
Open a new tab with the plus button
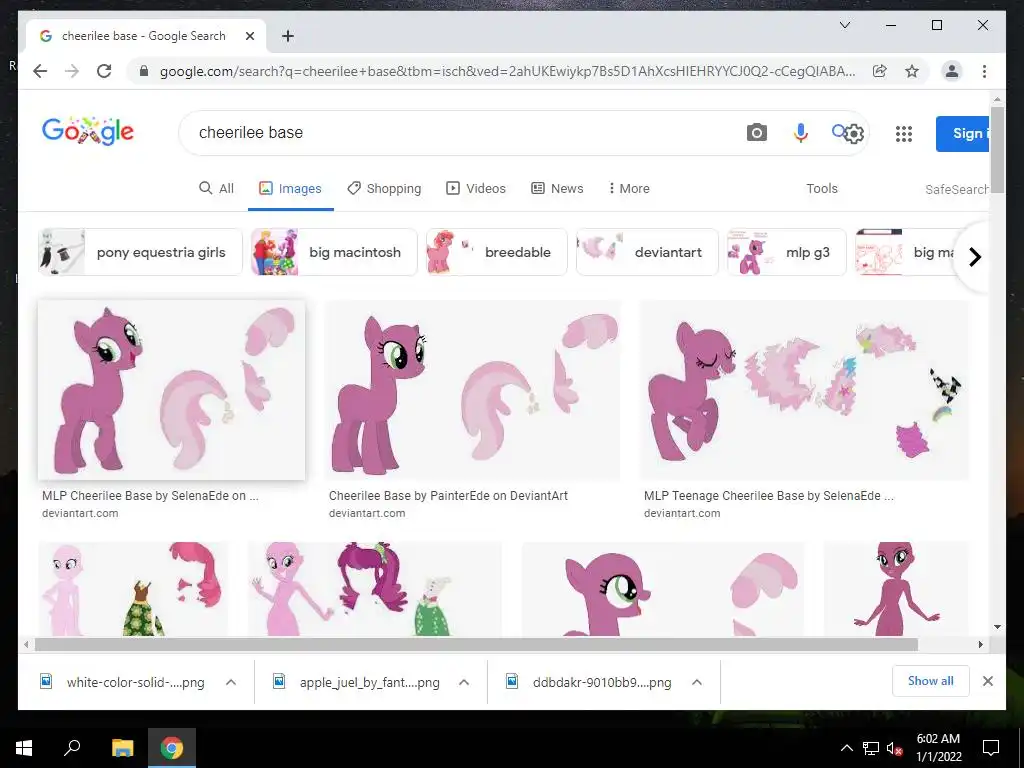click(x=288, y=36)
